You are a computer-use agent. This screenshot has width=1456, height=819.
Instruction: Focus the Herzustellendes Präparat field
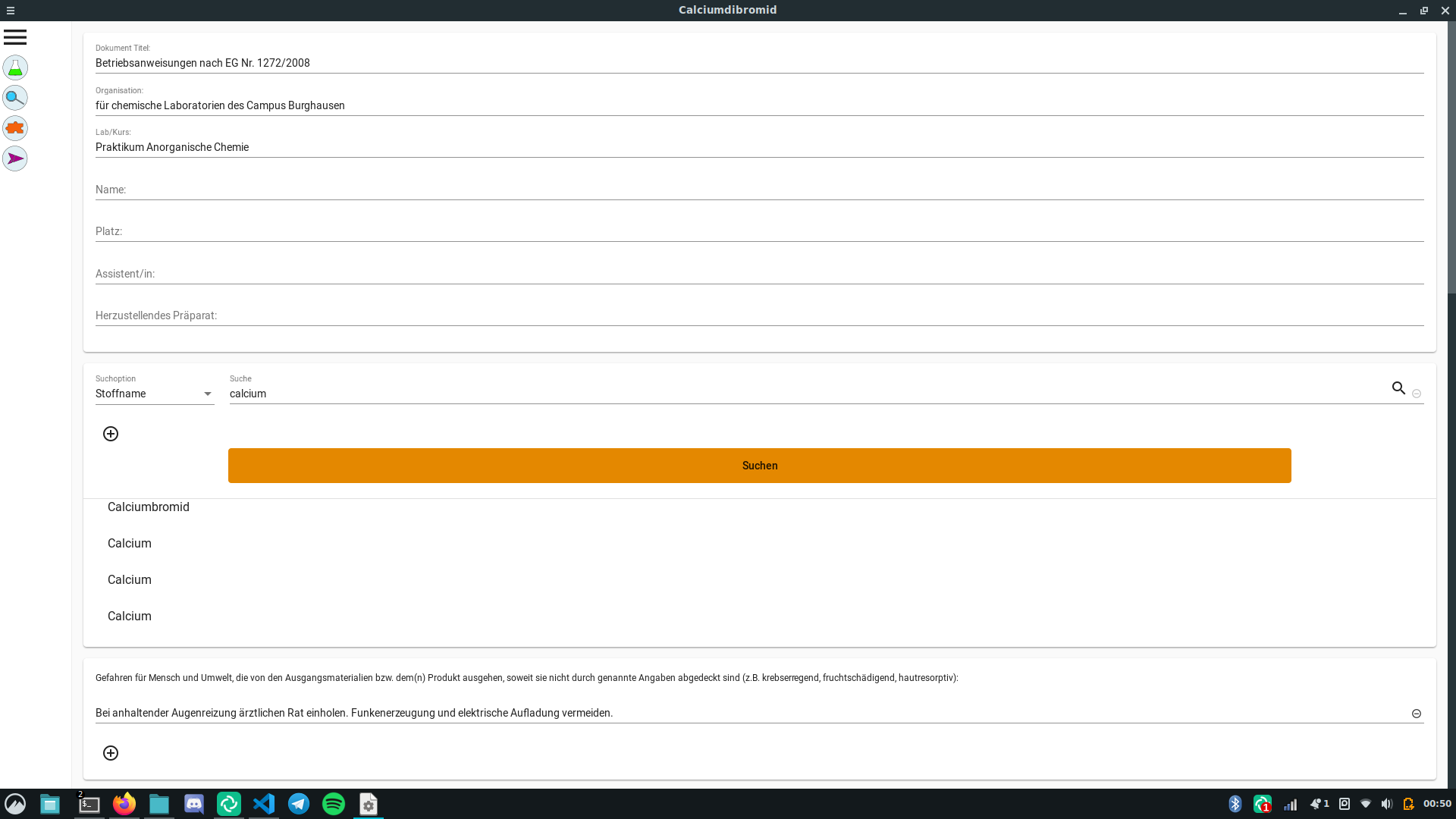coord(758,315)
